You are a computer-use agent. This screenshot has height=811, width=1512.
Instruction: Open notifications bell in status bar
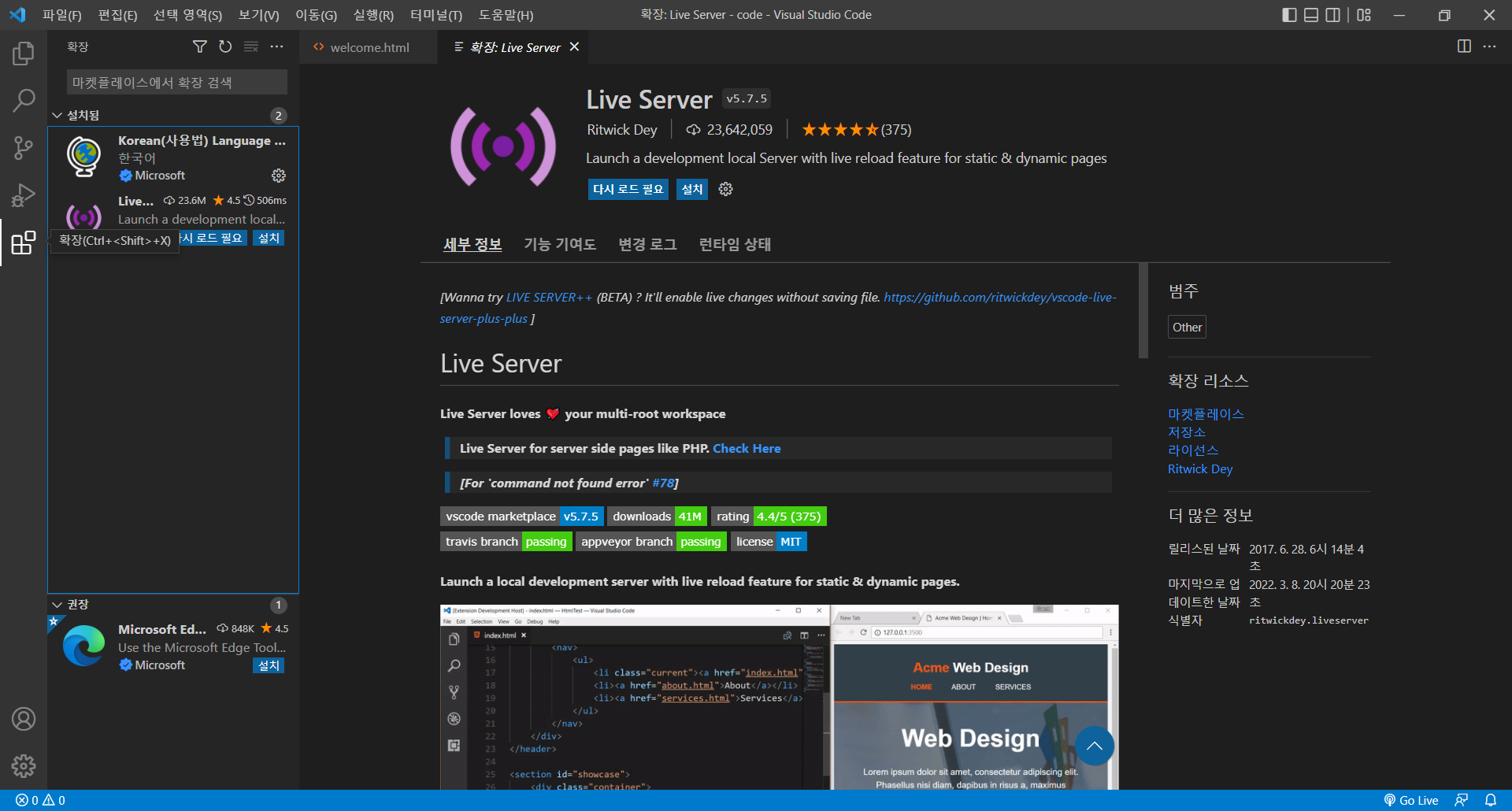coord(1490,800)
